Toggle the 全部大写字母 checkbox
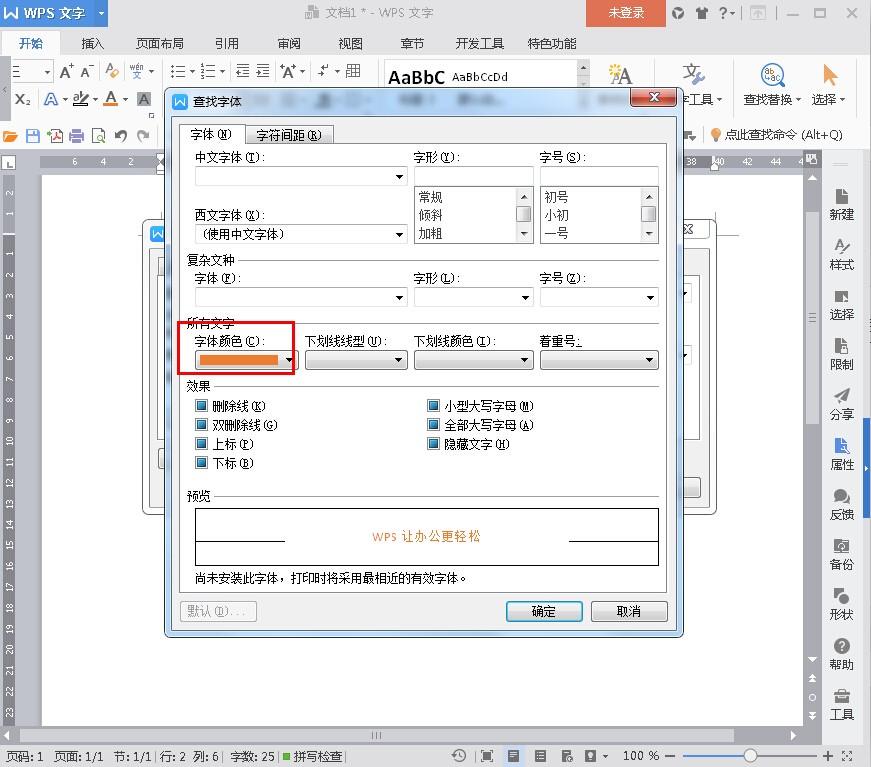The width and height of the screenshot is (871, 767). pyautogui.click(x=433, y=425)
